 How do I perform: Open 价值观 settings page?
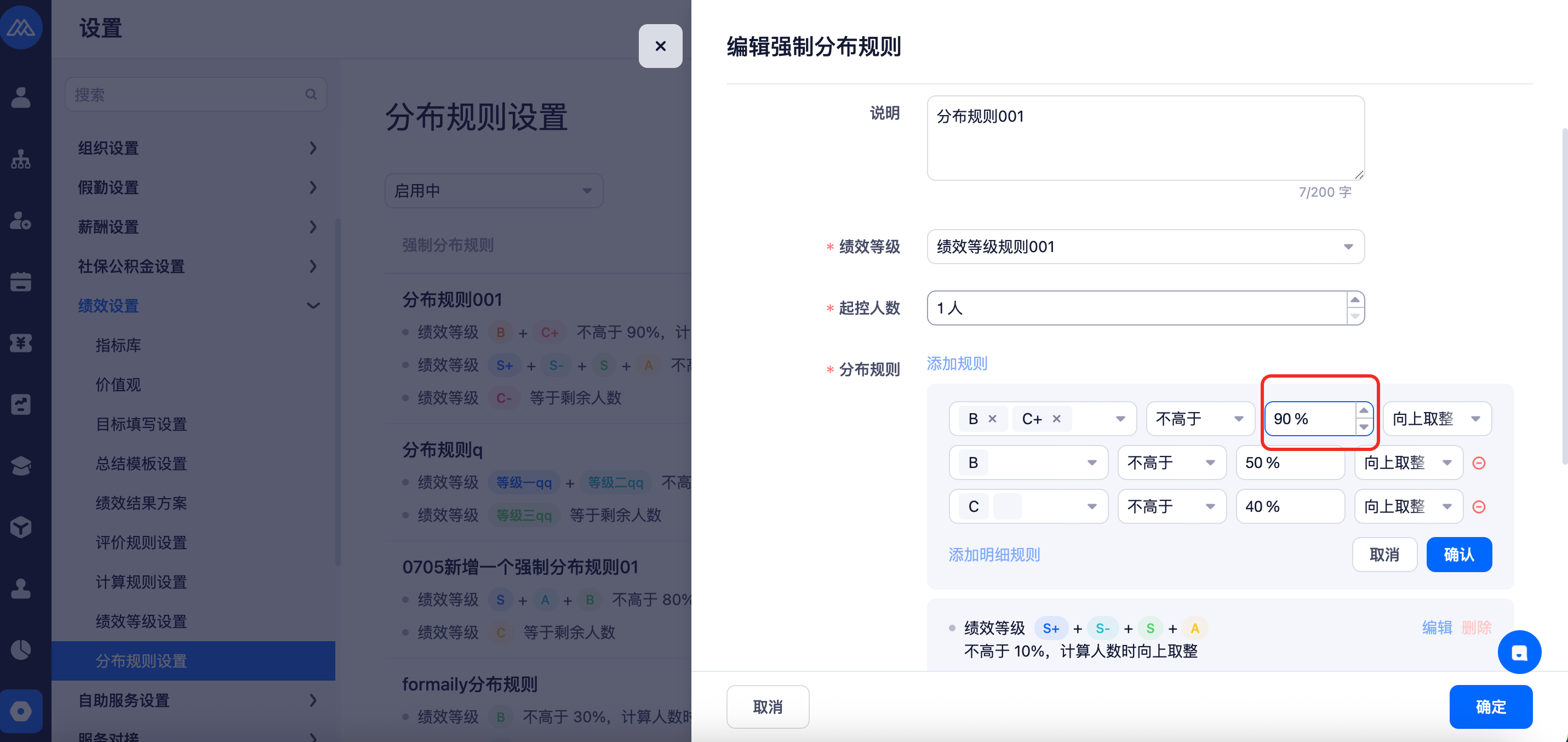click(x=118, y=385)
